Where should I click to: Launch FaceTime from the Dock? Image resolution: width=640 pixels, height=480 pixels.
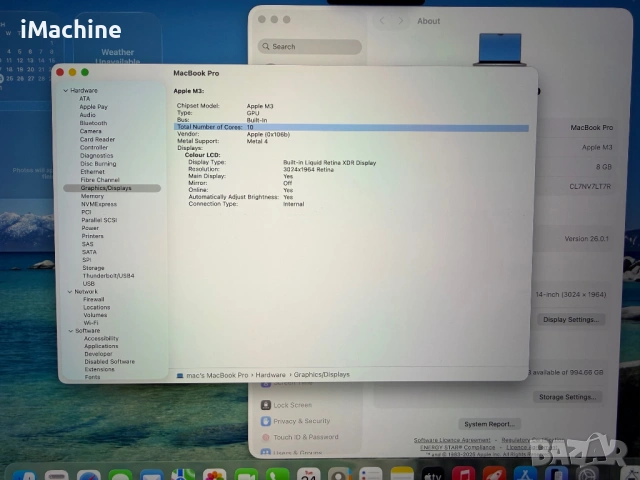pos(246,476)
